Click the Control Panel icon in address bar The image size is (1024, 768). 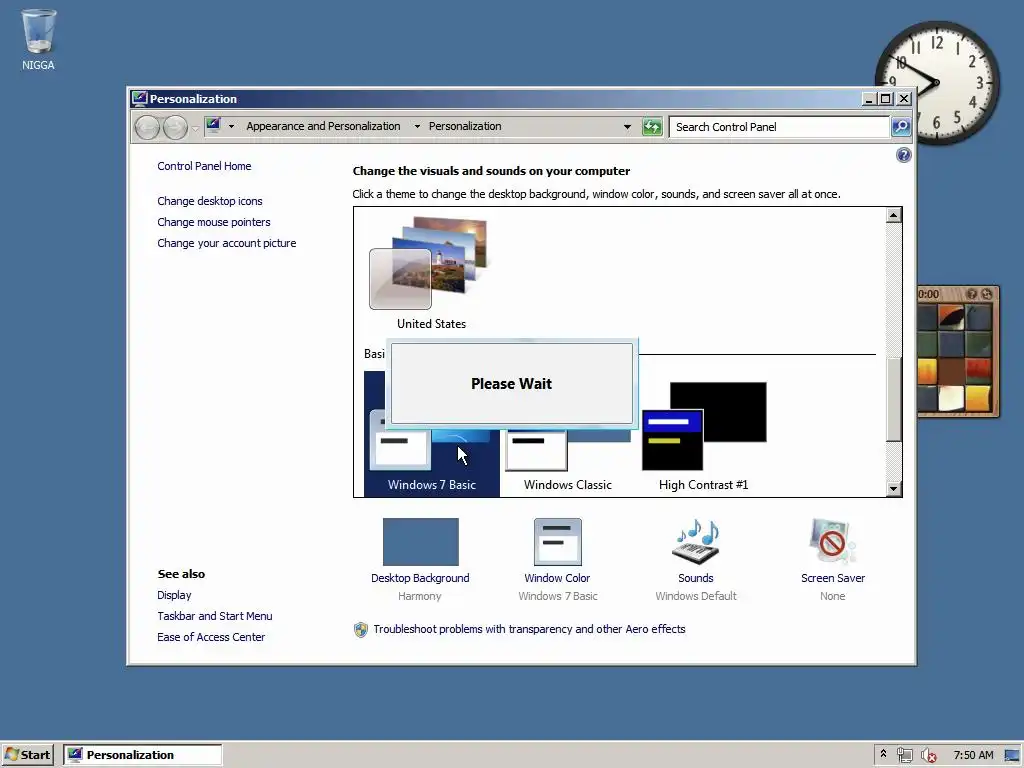click(x=214, y=125)
